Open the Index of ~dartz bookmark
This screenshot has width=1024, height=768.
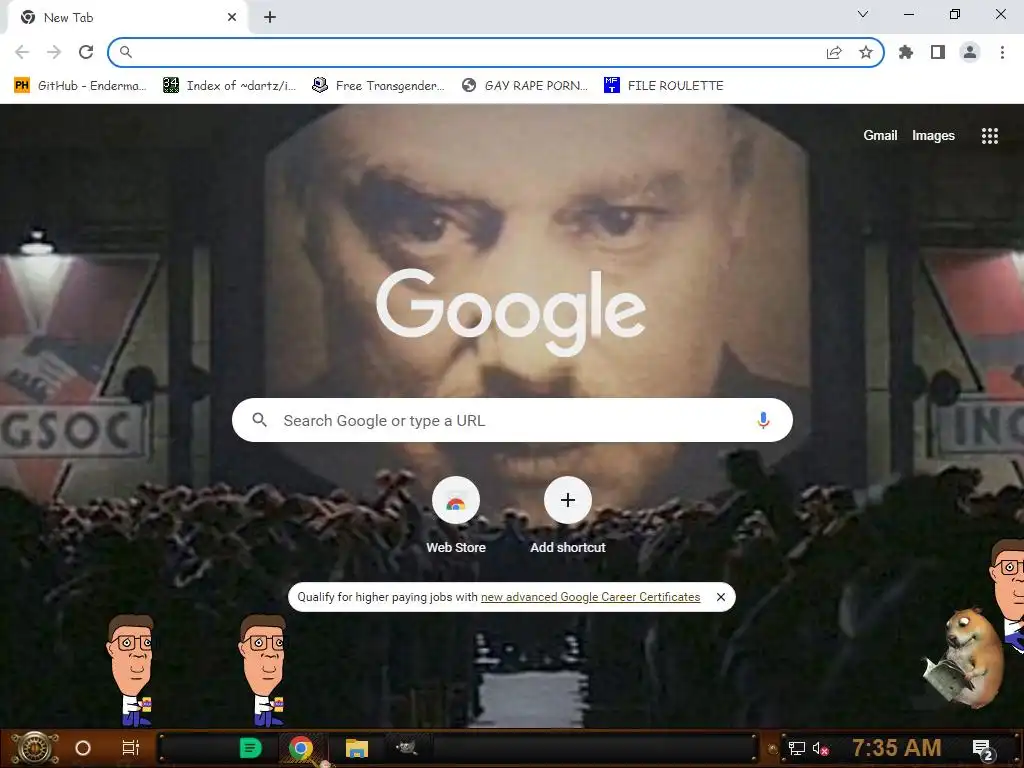[x=229, y=86]
